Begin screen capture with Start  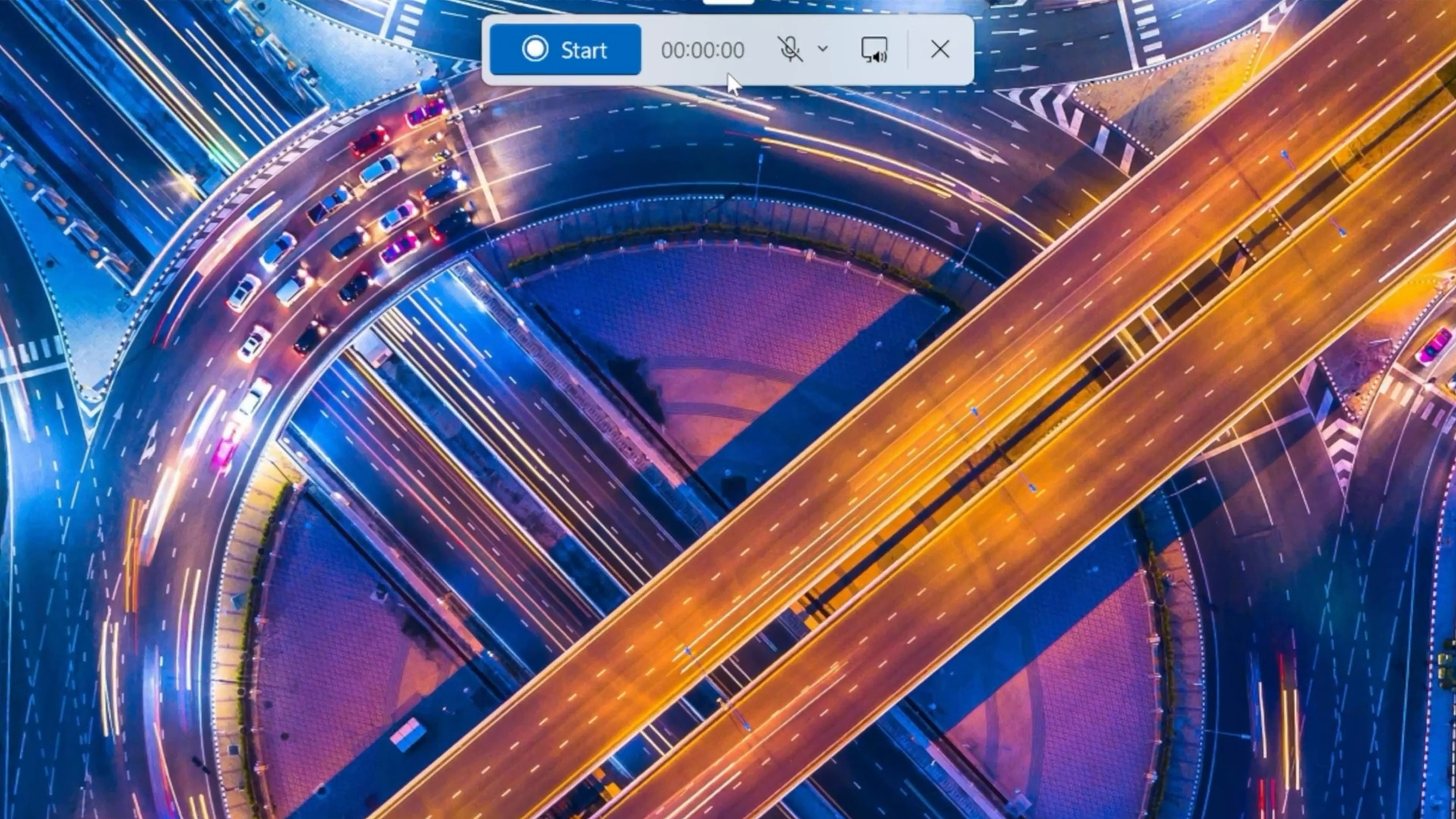click(564, 49)
